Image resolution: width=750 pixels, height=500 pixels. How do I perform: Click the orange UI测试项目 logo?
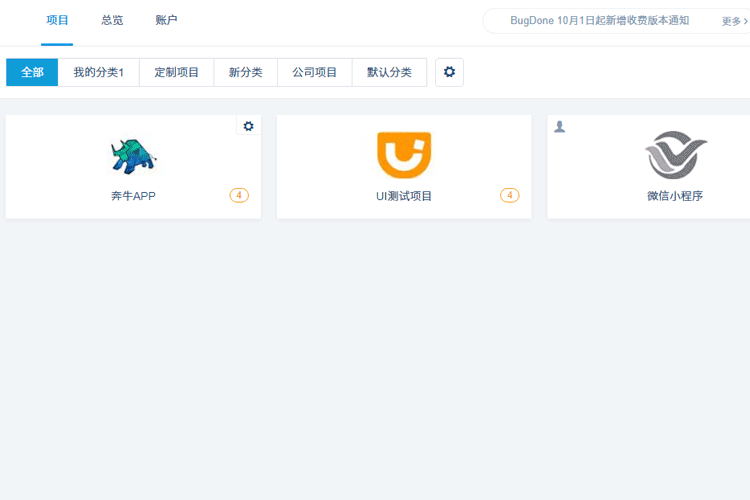[x=404, y=155]
